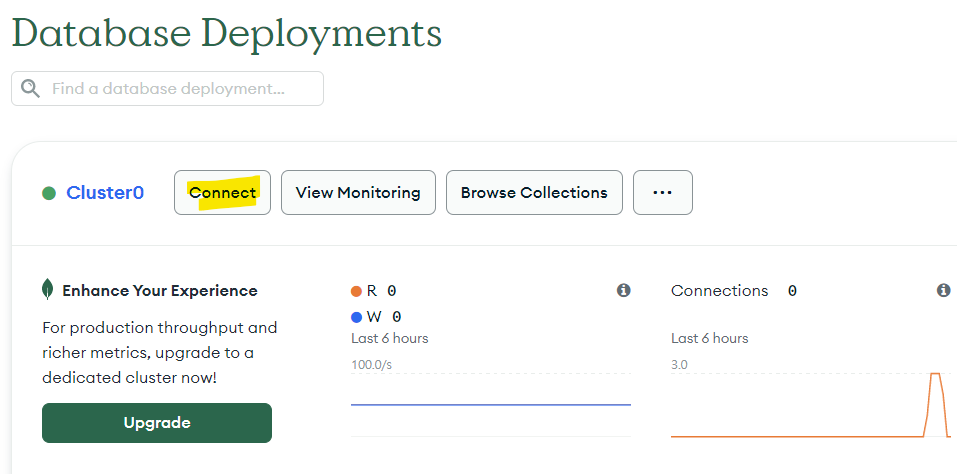Click the MongoDB leaf icon
The height and width of the screenshot is (474, 957).
click(48, 289)
